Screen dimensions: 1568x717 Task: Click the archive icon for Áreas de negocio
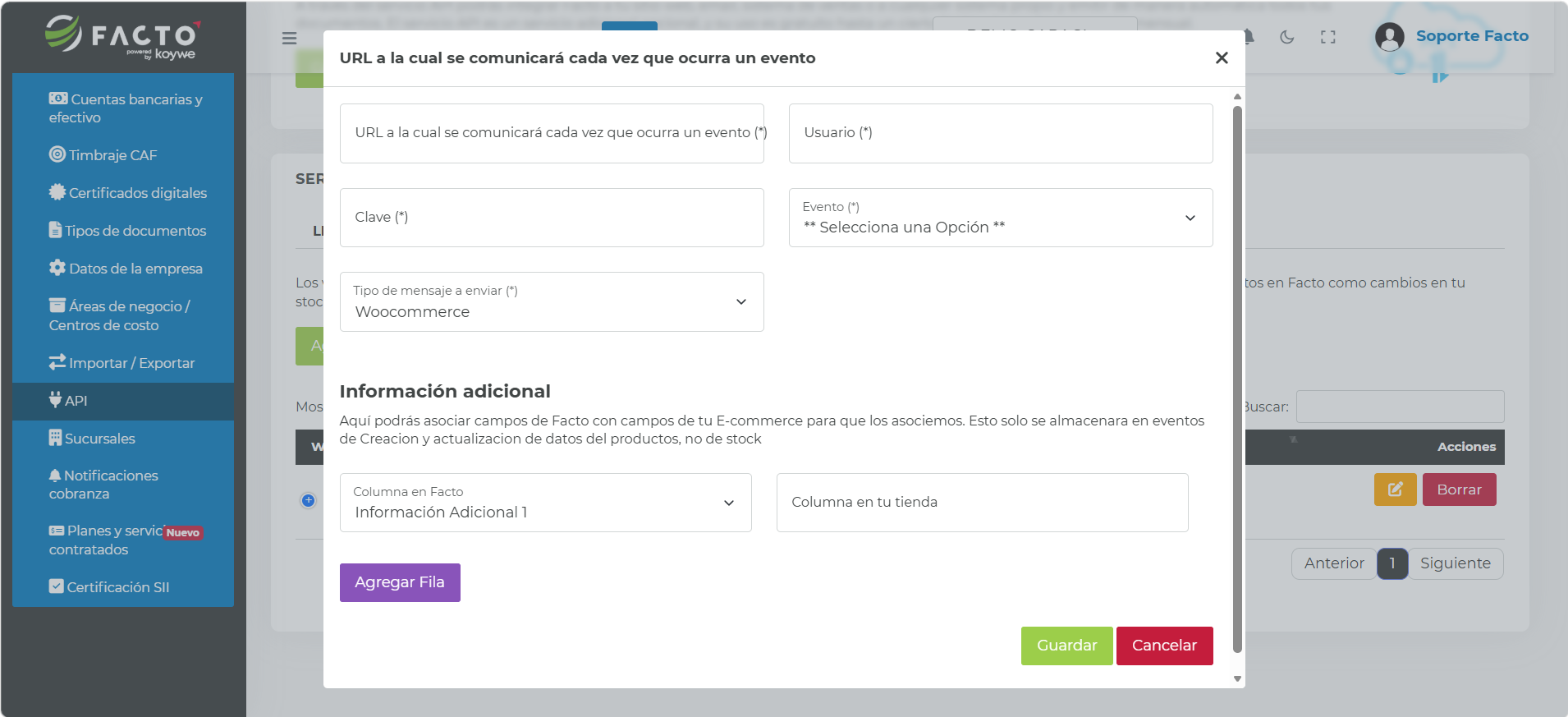(x=57, y=305)
